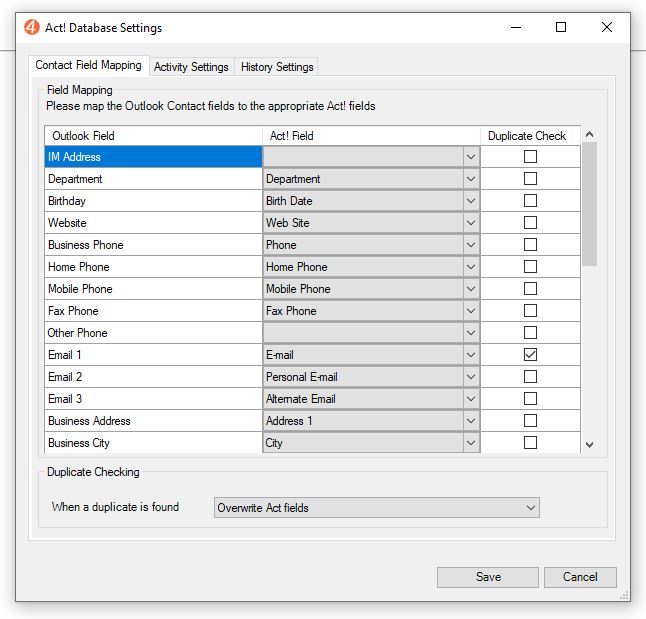
Task: Open the Act! field dropdown for IM Address
Action: (470, 157)
